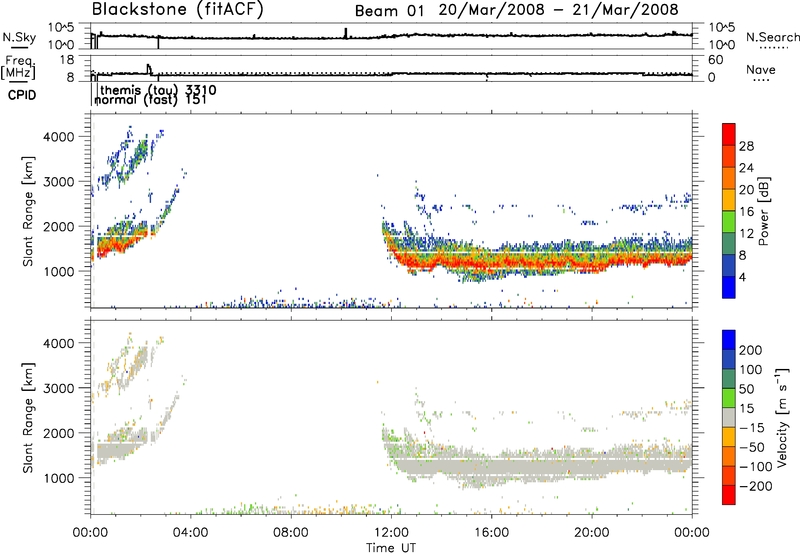Click the 'themis (tau) 3310' CPID entry

[159, 90]
